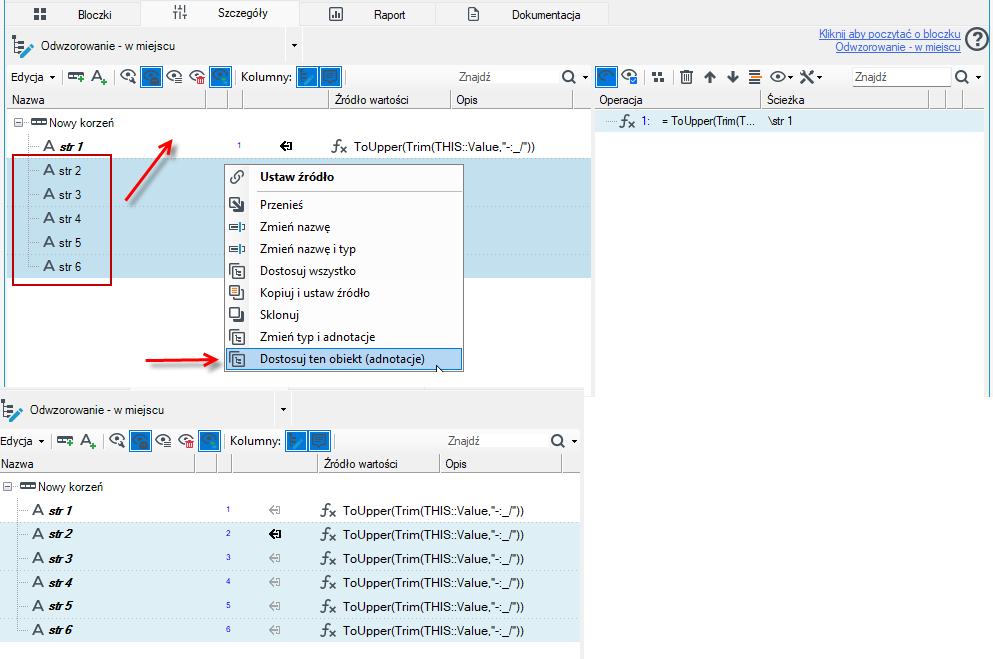This screenshot has width=993, height=659.
Task: Toggle the highlighted eye button in the operations toolbar
Action: 606,77
